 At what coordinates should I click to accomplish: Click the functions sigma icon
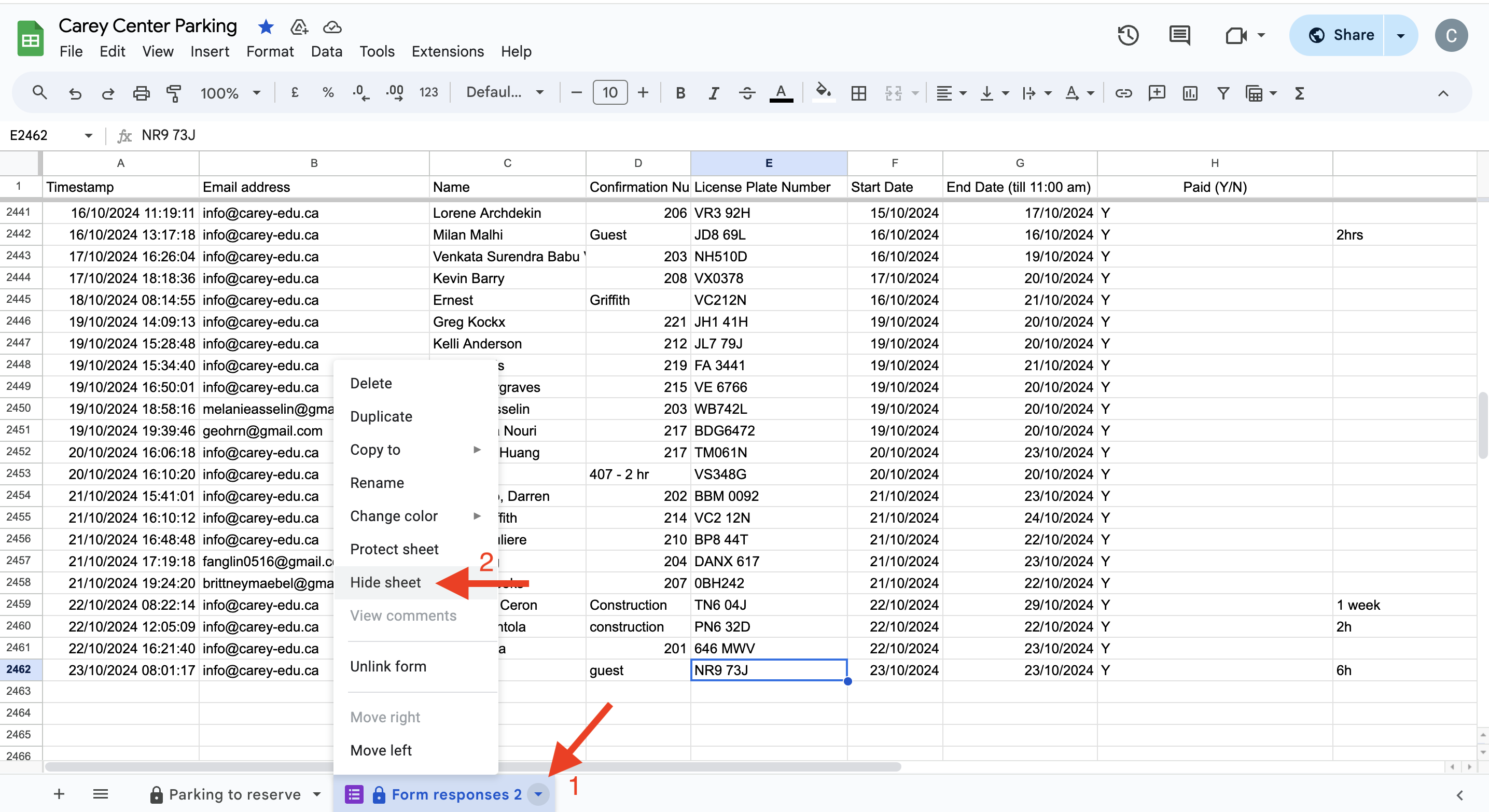click(x=1299, y=92)
